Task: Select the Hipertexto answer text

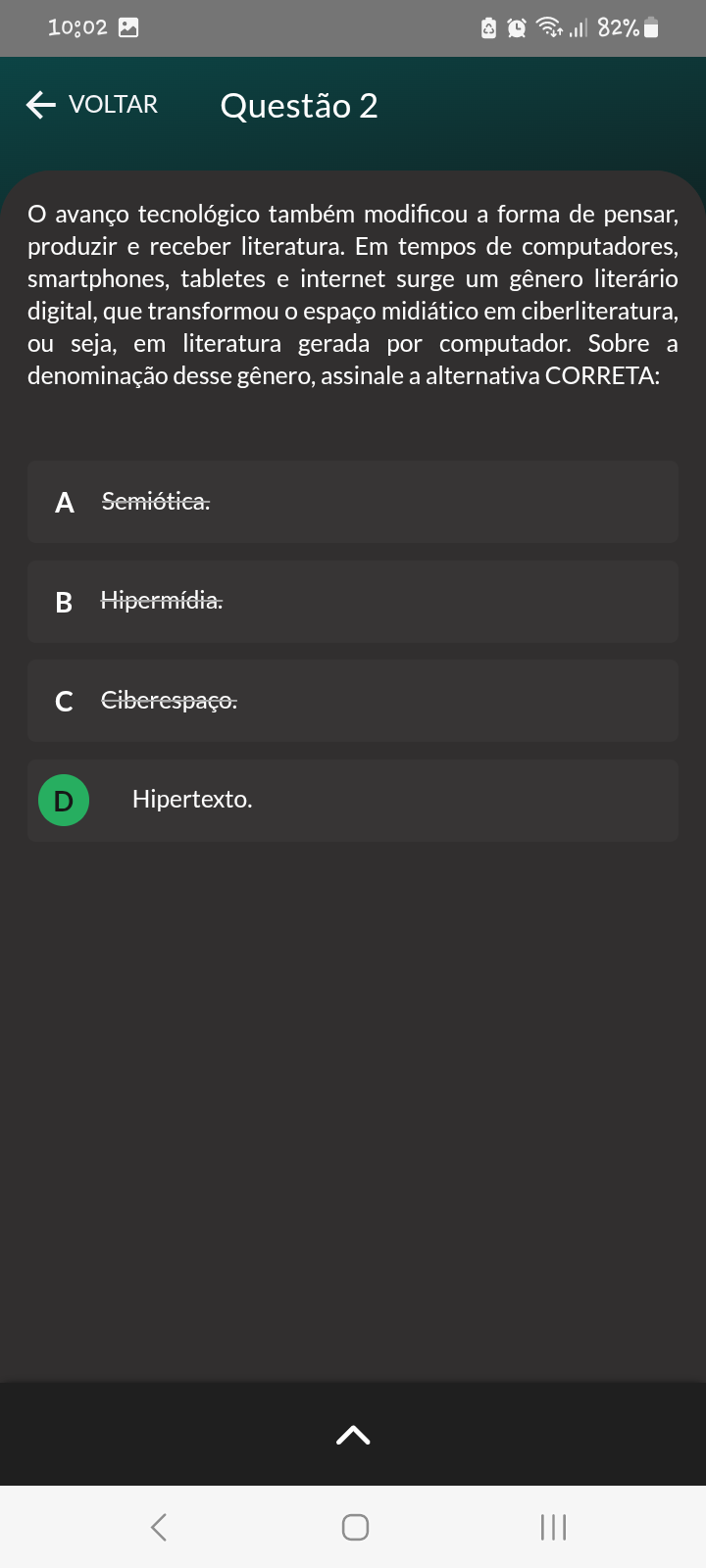Action: [x=192, y=800]
